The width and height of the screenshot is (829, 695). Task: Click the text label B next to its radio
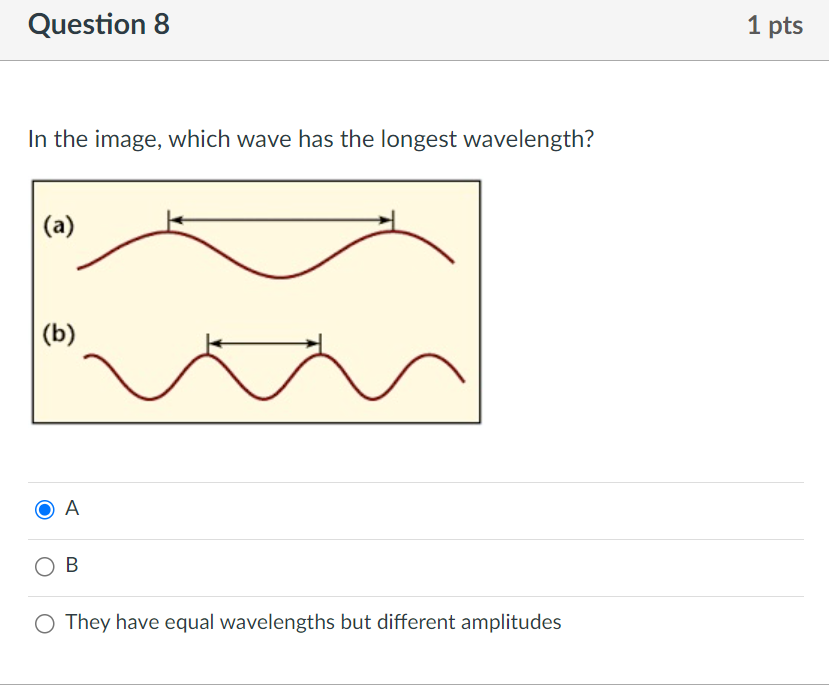[x=71, y=565]
